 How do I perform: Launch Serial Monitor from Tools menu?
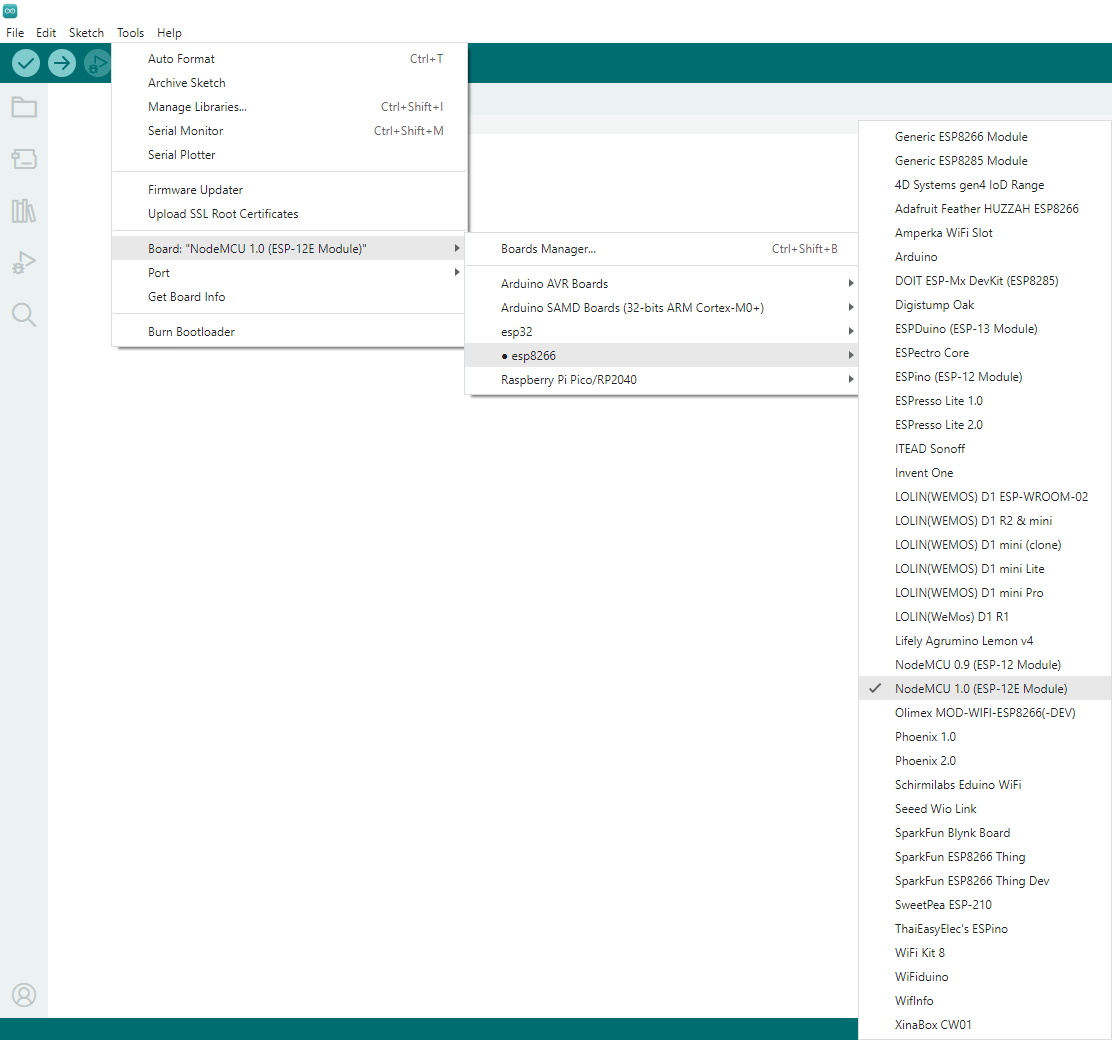289,131
